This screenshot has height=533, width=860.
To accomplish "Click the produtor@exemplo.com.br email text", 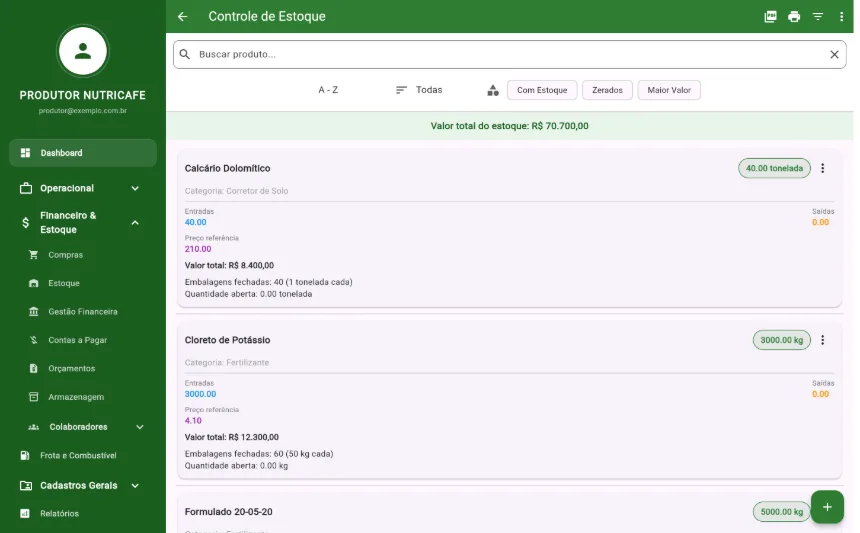I will point(83,111).
